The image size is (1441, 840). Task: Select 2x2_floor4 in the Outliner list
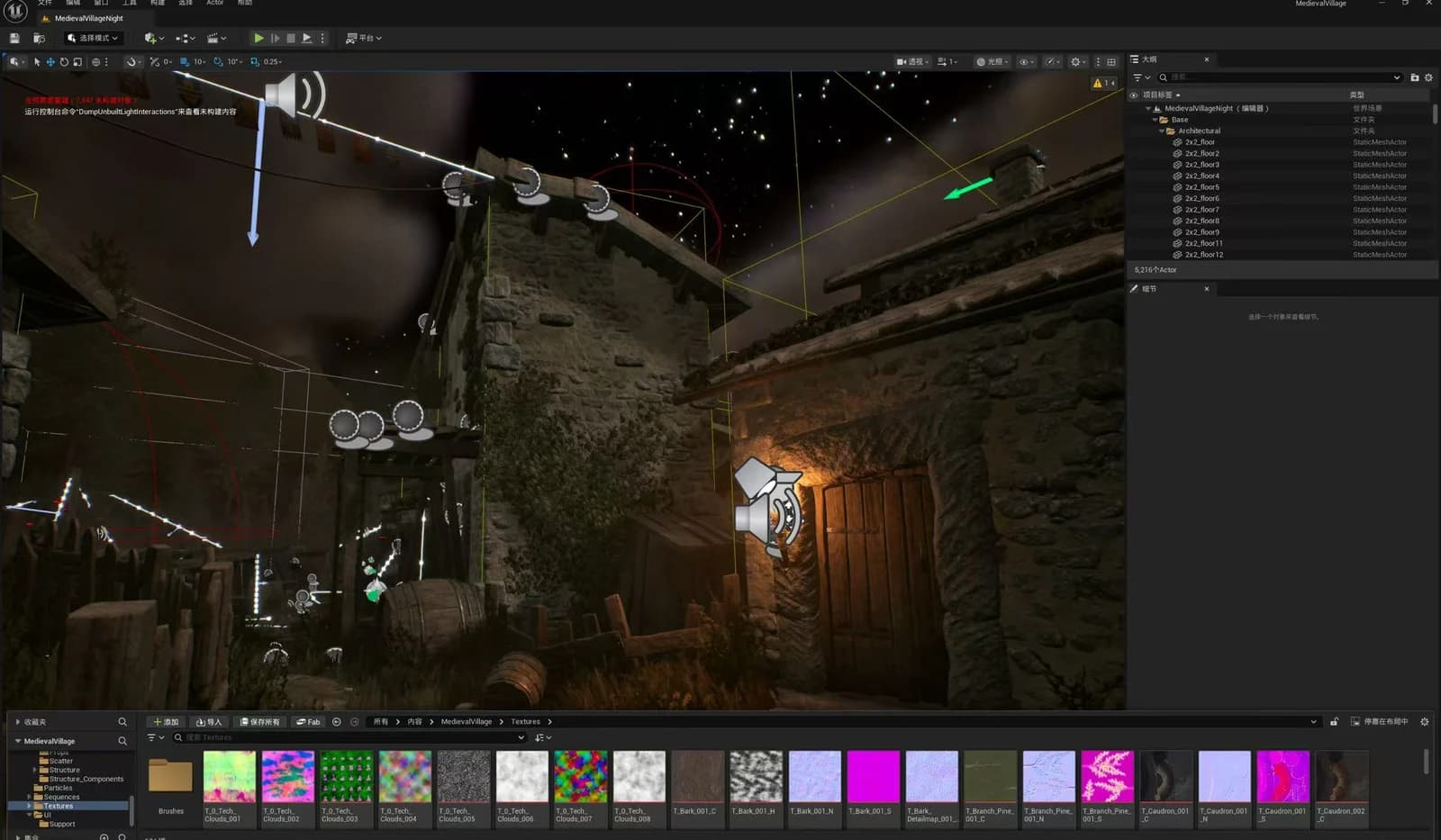[1202, 176]
